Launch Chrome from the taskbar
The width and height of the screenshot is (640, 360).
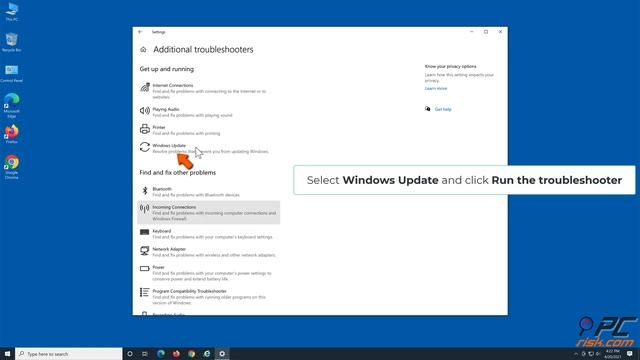click(x=191, y=354)
